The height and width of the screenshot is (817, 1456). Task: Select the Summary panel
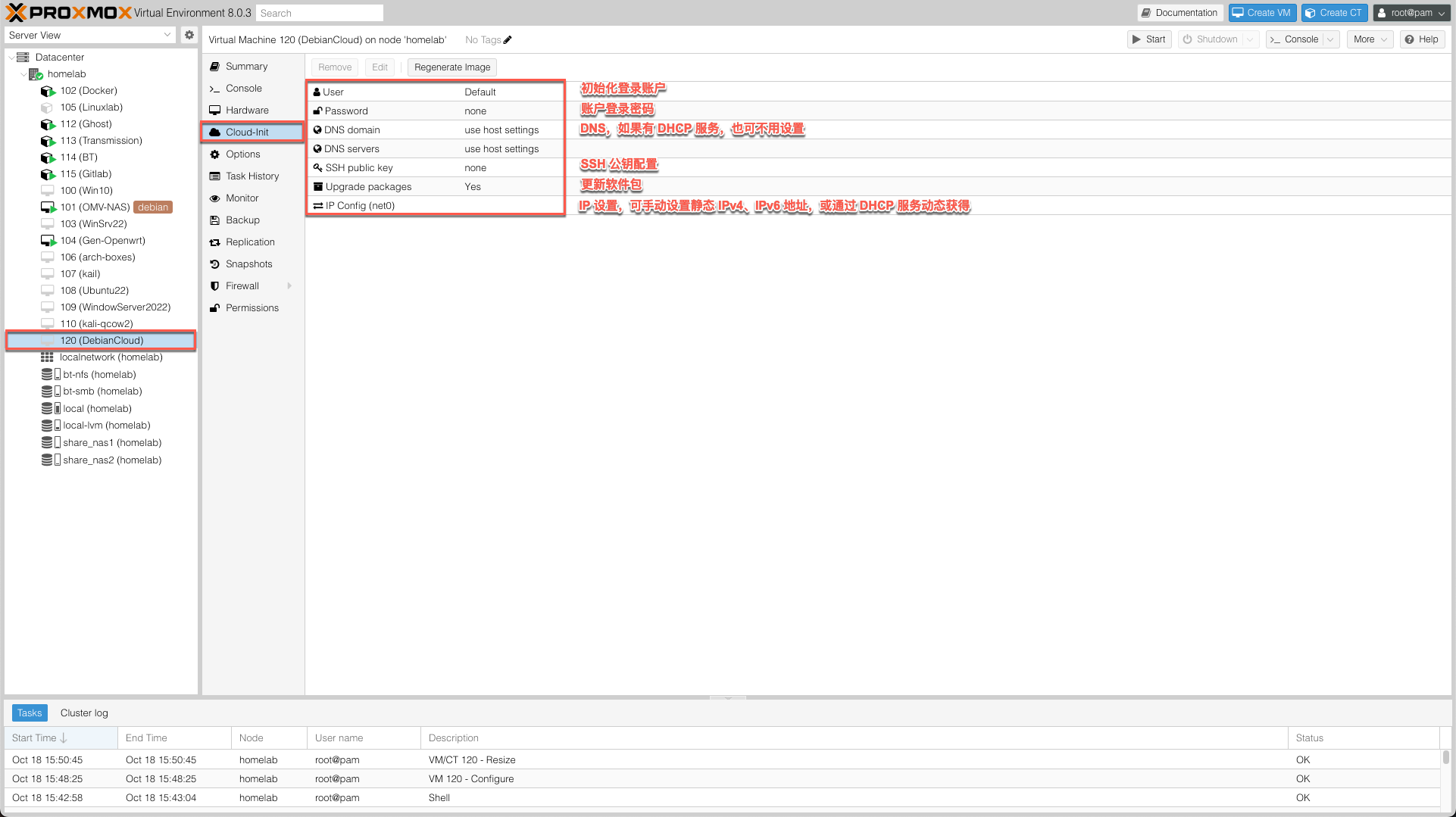tap(246, 66)
